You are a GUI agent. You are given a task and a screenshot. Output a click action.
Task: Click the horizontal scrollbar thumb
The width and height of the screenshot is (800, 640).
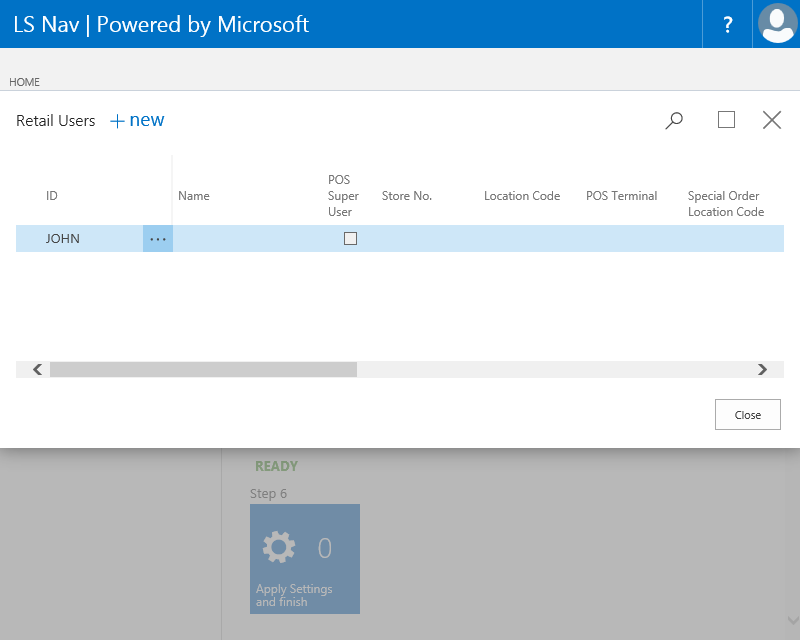[x=203, y=369]
